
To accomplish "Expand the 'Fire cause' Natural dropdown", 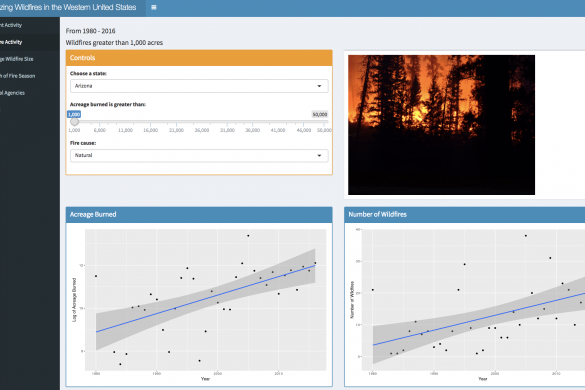I will (199, 156).
